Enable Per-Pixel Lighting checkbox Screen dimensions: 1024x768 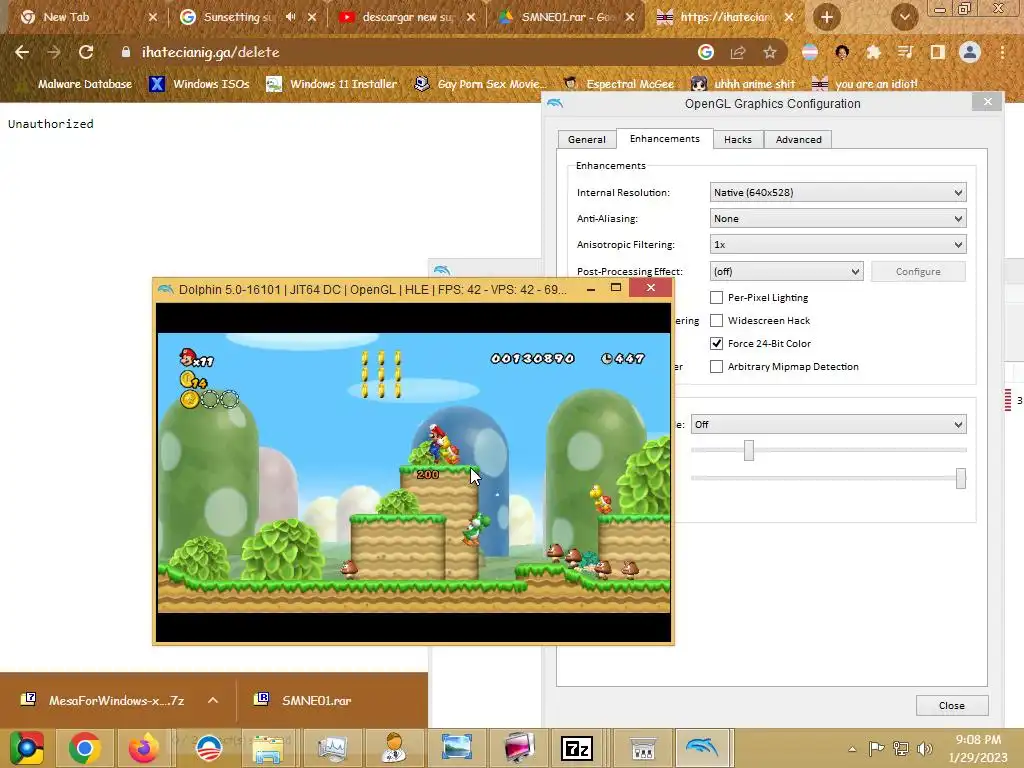[716, 298]
